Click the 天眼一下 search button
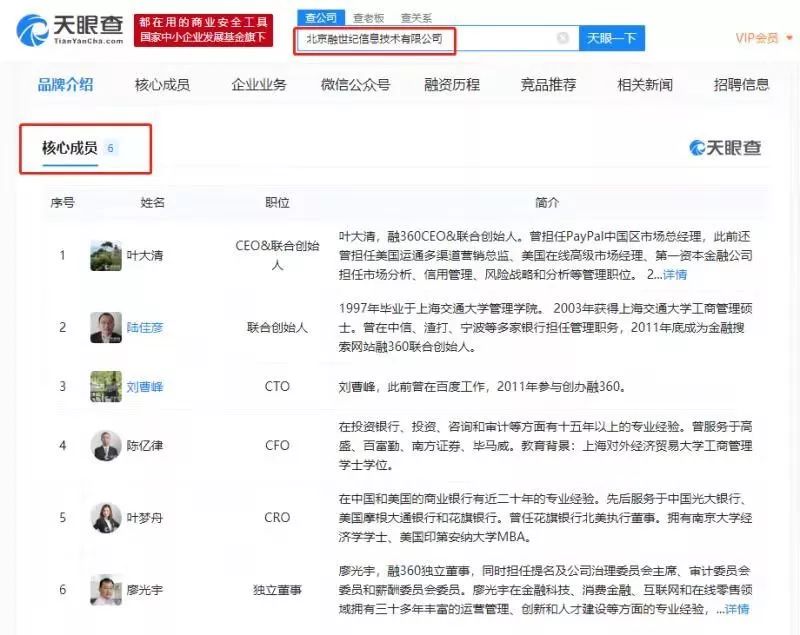Image resolution: width=800 pixels, height=635 pixels. [x=612, y=38]
